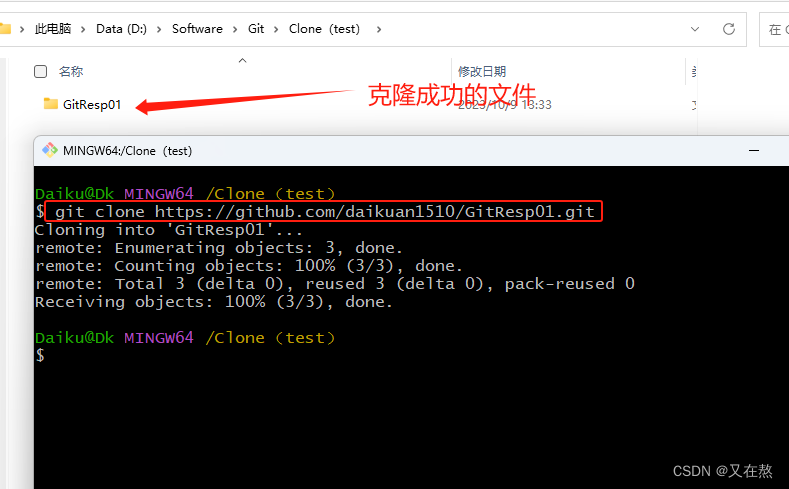This screenshot has width=789, height=489.
Task: Sort by 名称 column header
Action: [71, 71]
